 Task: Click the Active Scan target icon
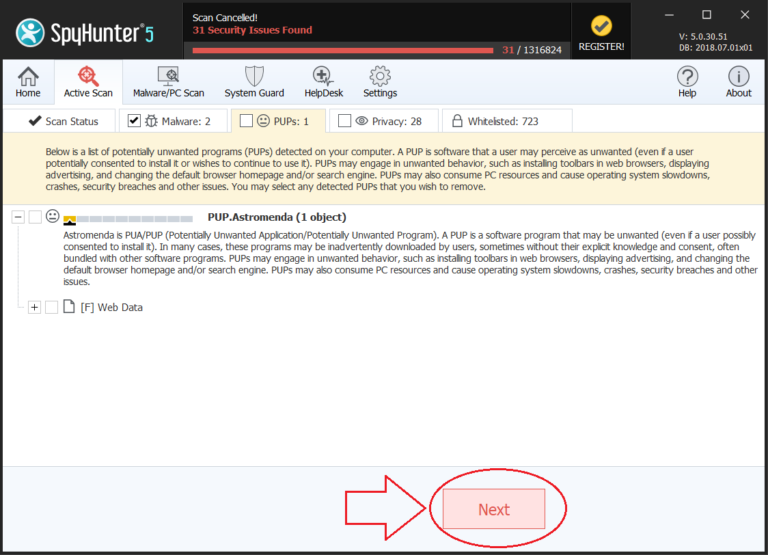tap(88, 82)
